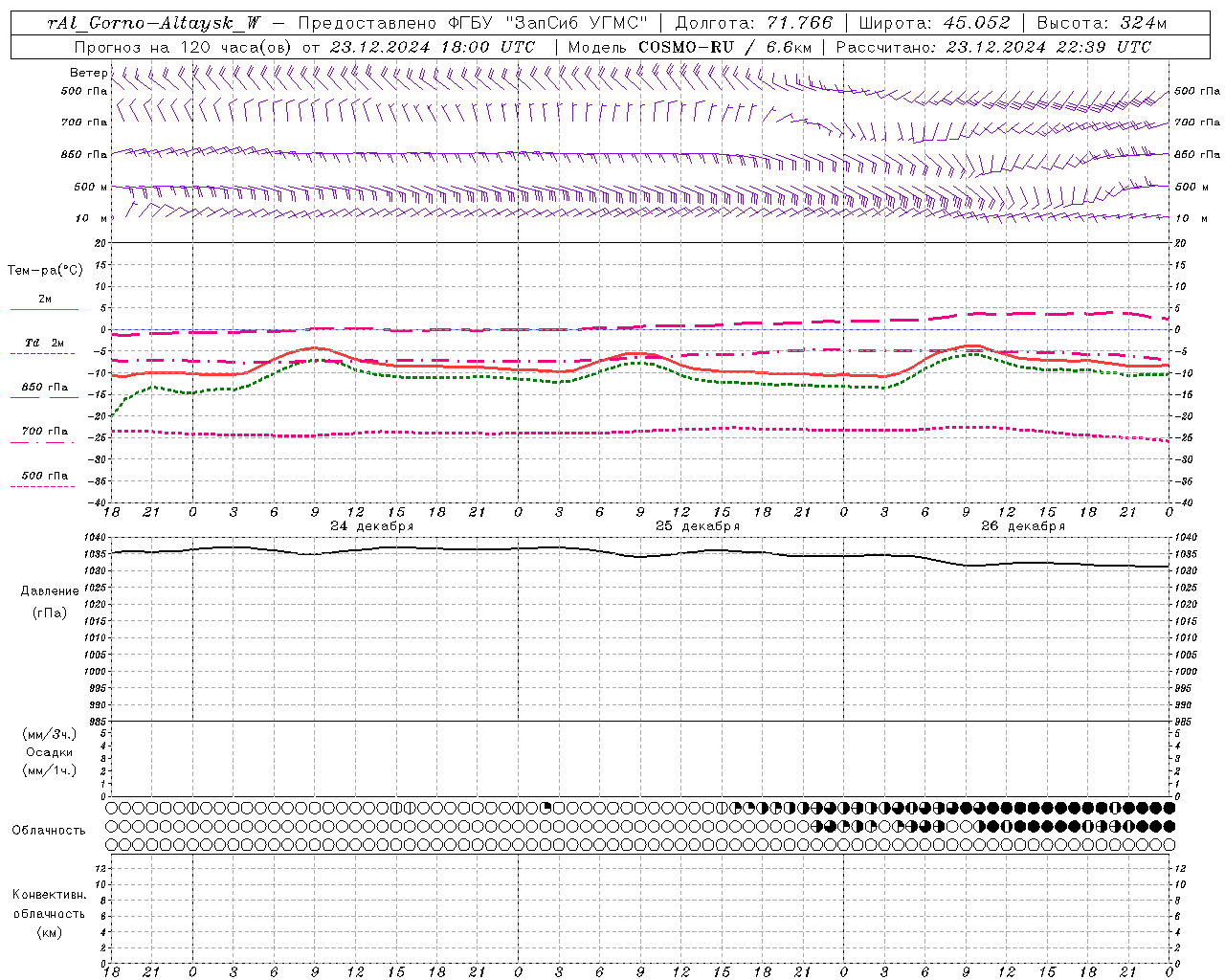Click the 24 декабря date label
Viewport: 1225px width, 980px height.
(x=371, y=526)
